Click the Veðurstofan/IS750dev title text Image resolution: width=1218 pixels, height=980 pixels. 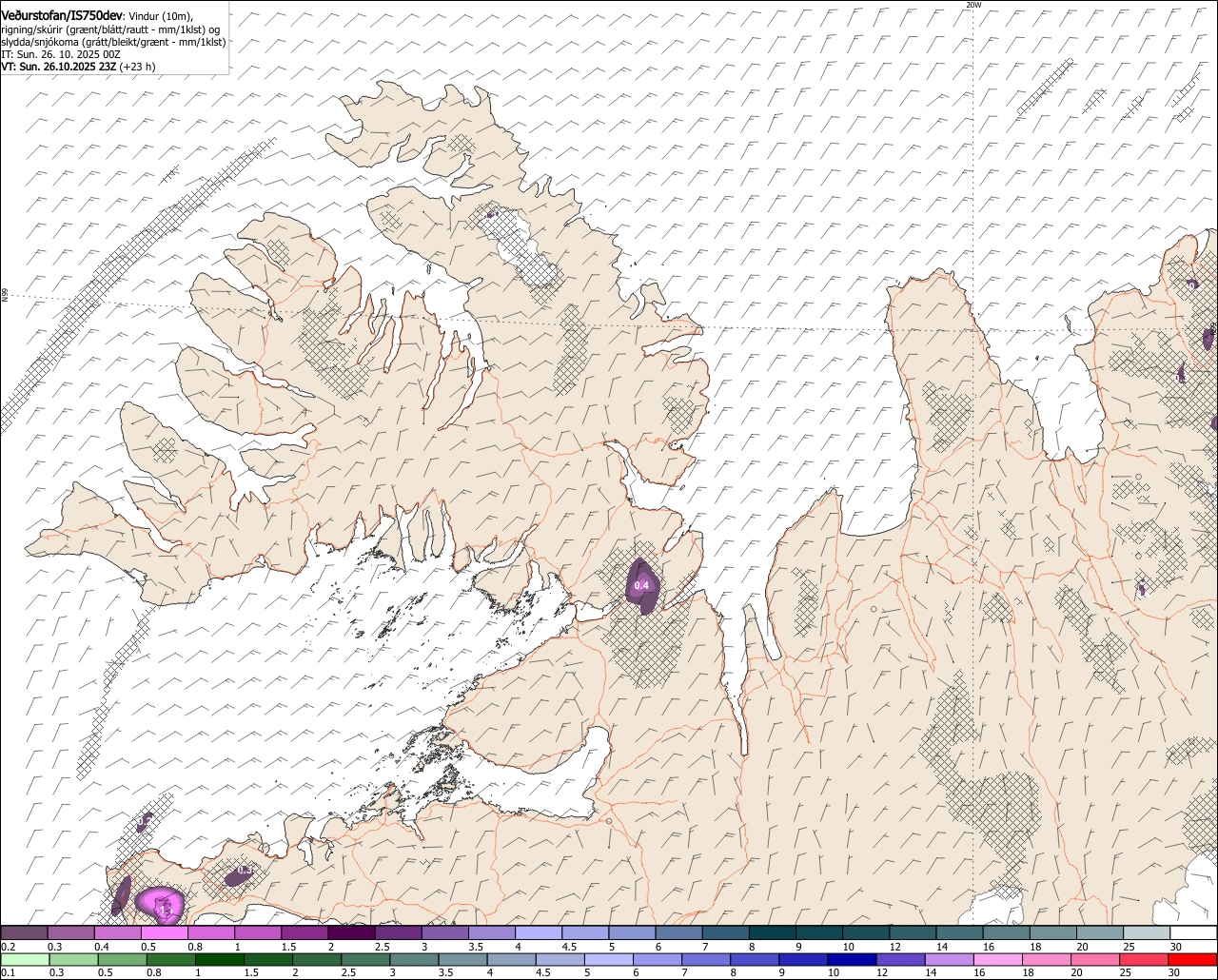coord(62,15)
